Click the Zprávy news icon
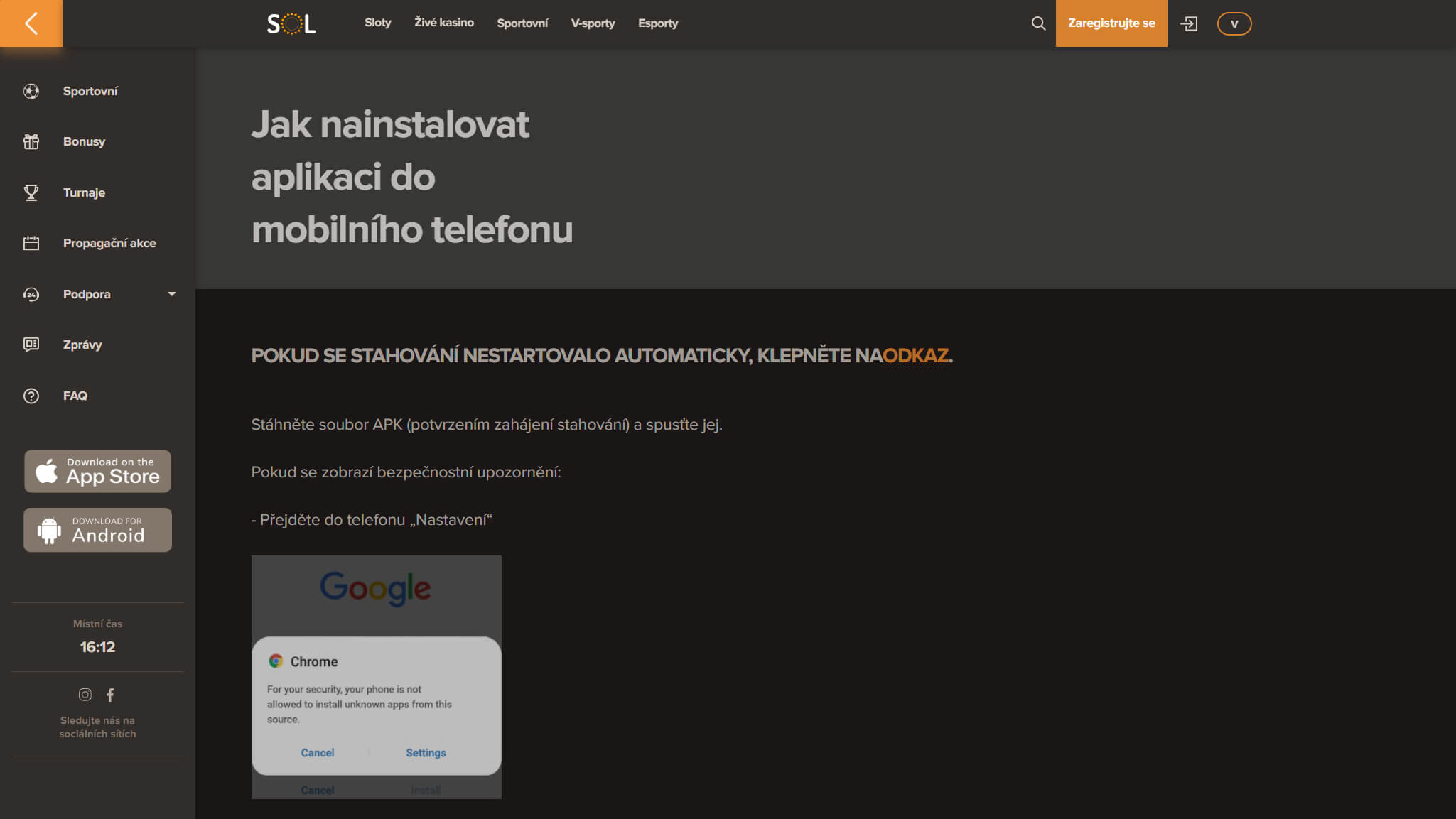The image size is (1456, 819). click(x=31, y=345)
